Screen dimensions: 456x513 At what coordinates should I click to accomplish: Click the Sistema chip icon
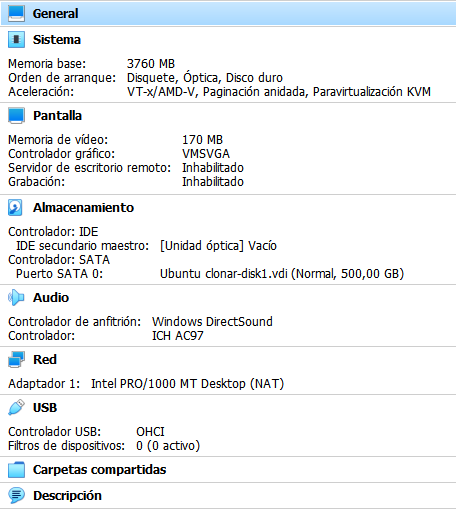pyautogui.click(x=16, y=40)
